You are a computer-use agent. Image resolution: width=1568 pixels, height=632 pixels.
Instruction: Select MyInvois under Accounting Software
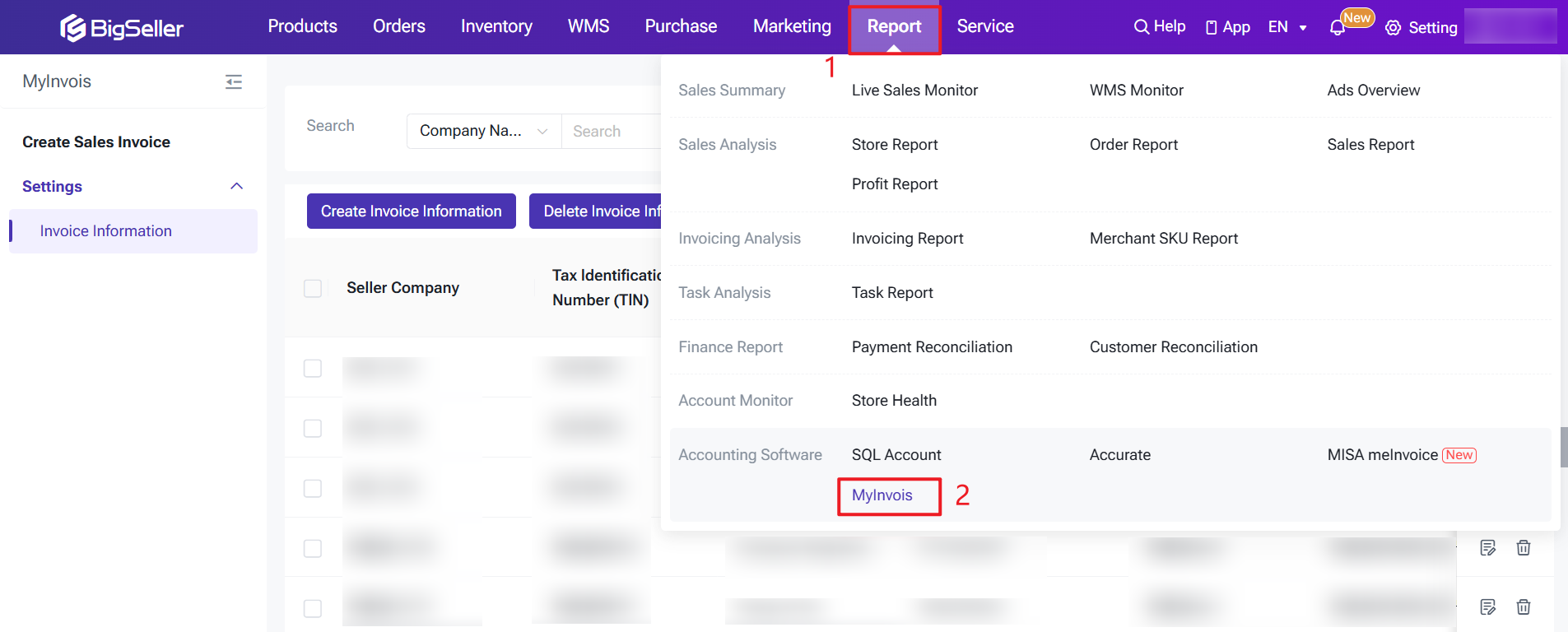882,495
